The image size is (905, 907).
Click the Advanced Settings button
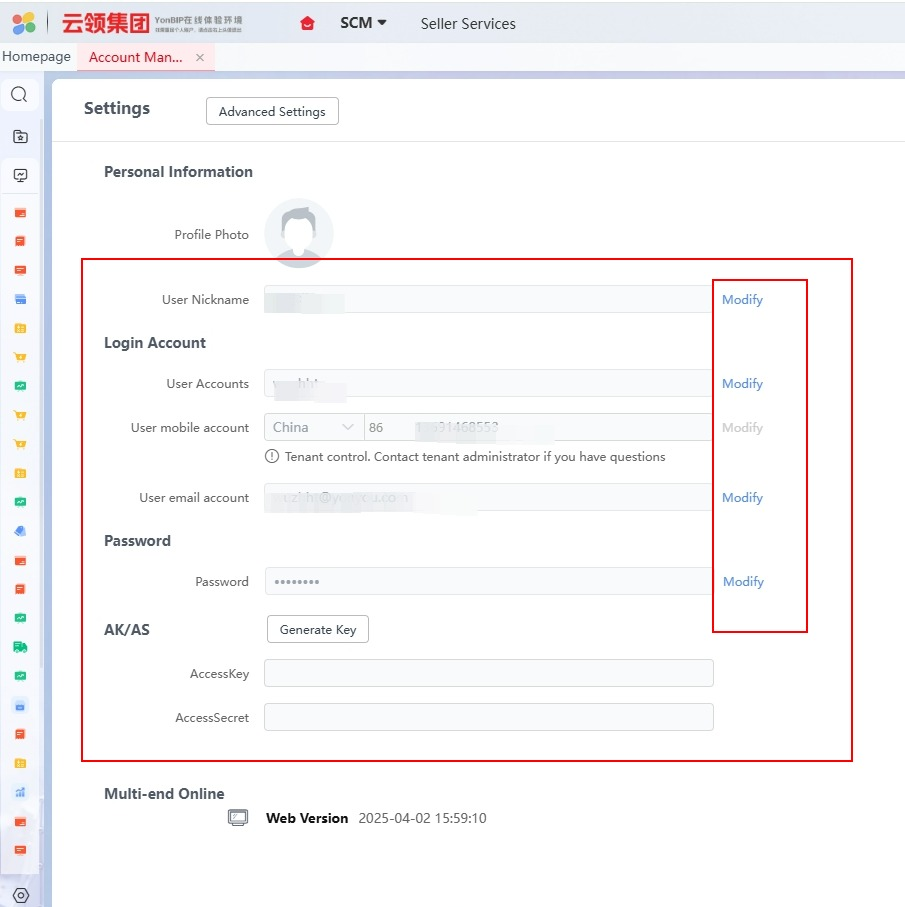(x=272, y=111)
